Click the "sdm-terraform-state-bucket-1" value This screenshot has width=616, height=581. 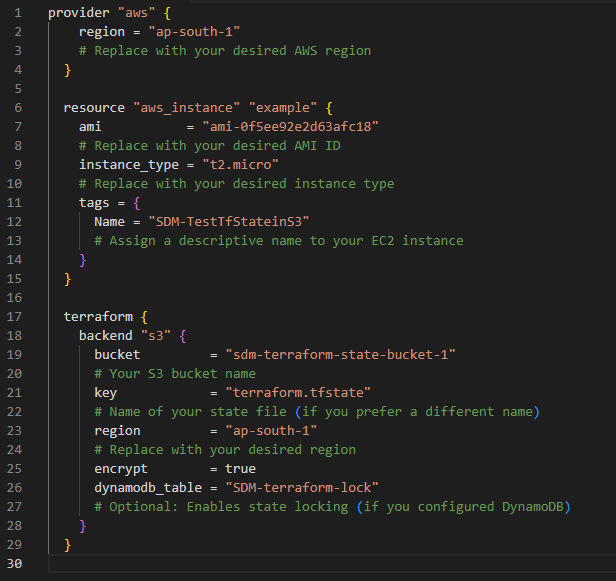(x=340, y=355)
